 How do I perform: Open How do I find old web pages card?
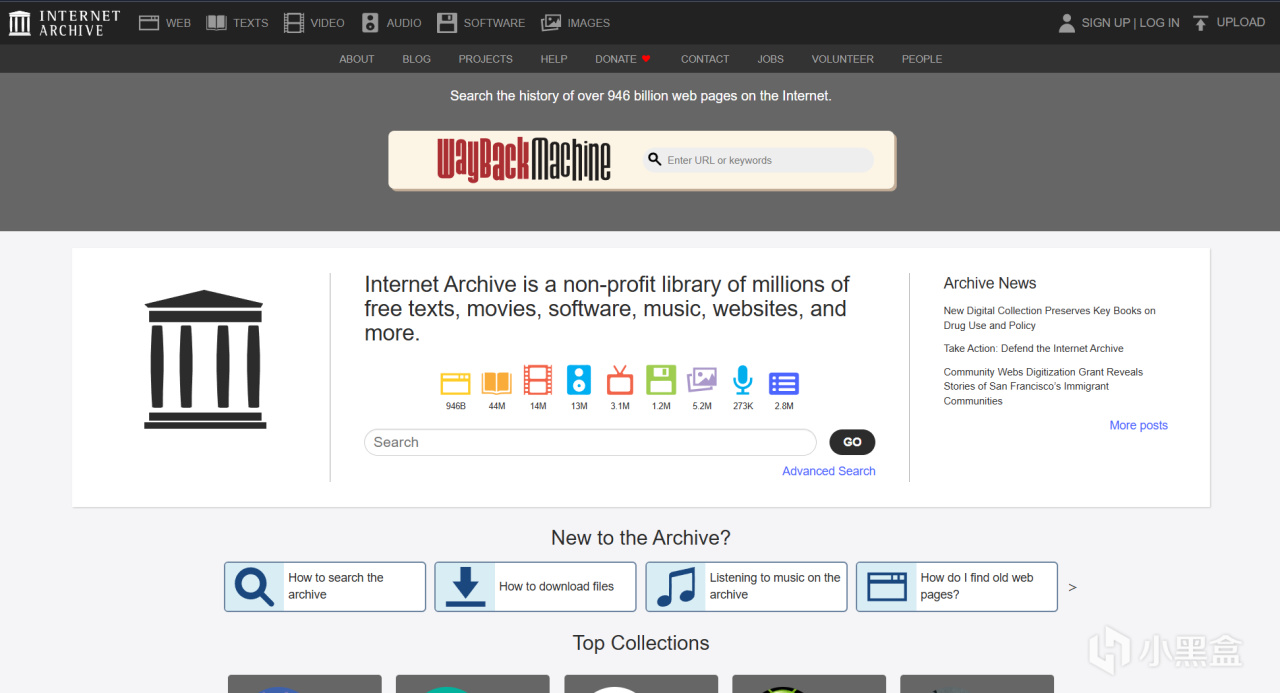957,587
